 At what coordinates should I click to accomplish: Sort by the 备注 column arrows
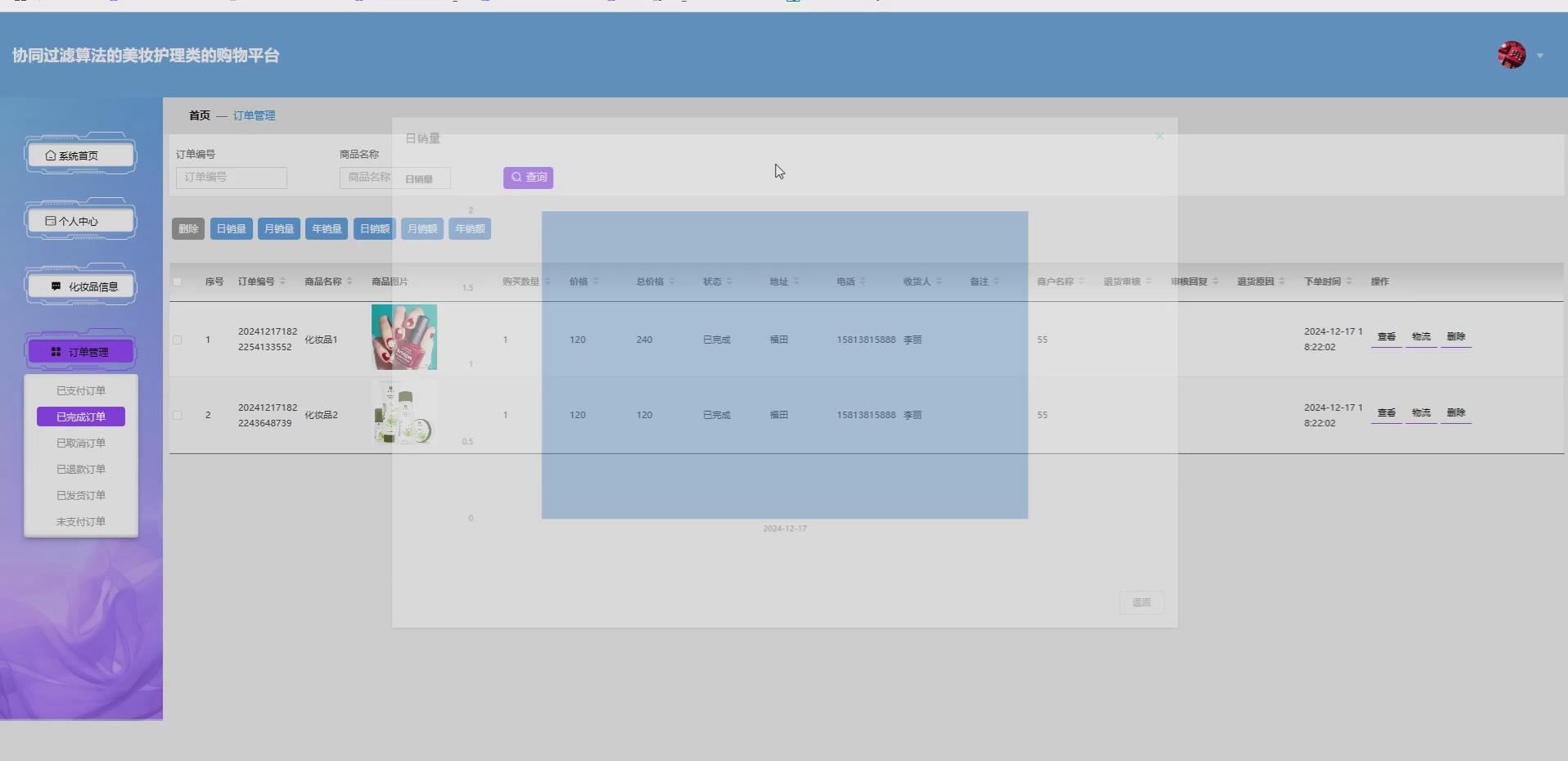click(x=996, y=281)
